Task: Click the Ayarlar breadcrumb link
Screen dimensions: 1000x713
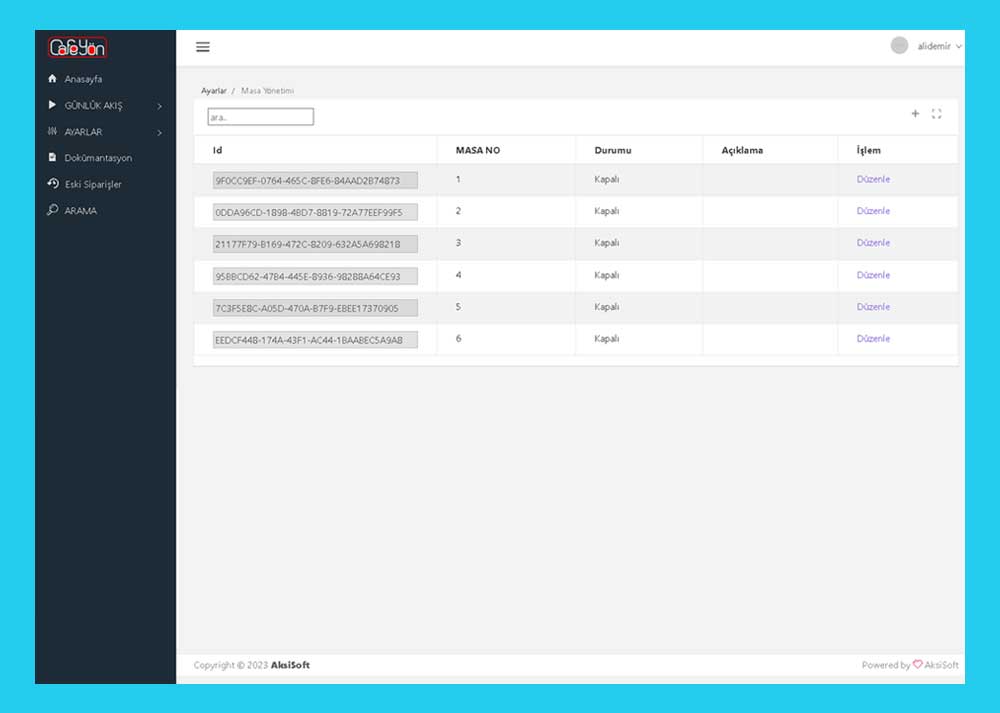Action: pyautogui.click(x=213, y=90)
